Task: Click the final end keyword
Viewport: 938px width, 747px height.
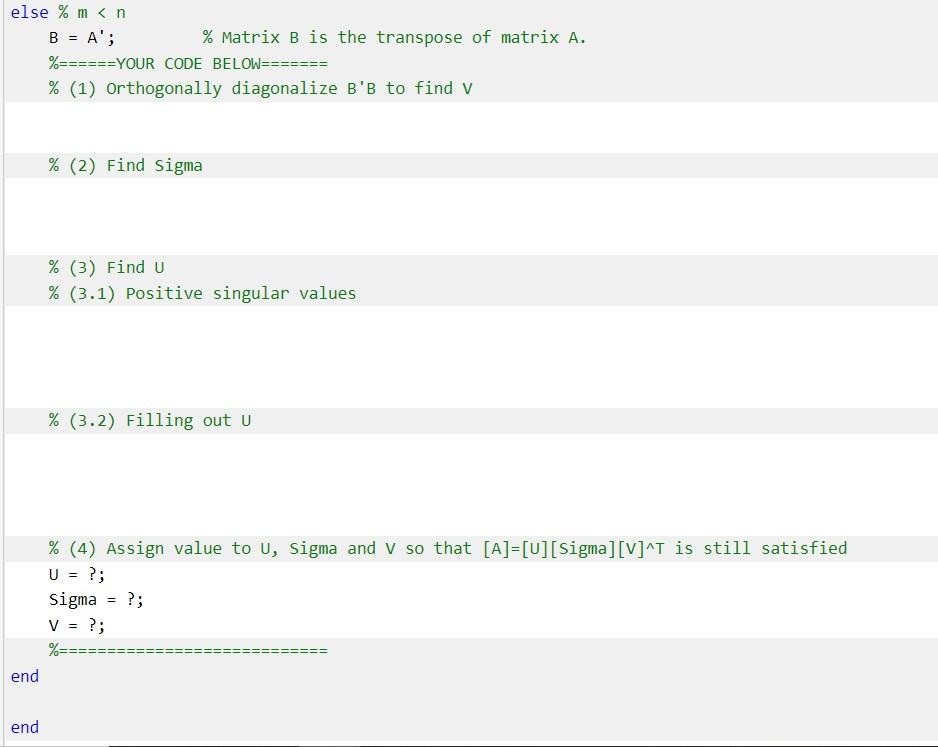Action: pyautogui.click(x=23, y=727)
